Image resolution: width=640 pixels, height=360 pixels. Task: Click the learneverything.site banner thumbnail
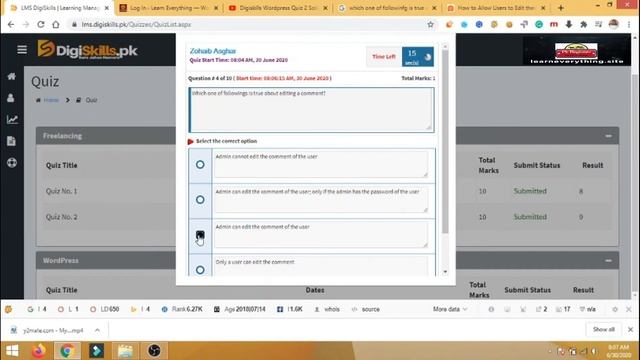point(576,51)
